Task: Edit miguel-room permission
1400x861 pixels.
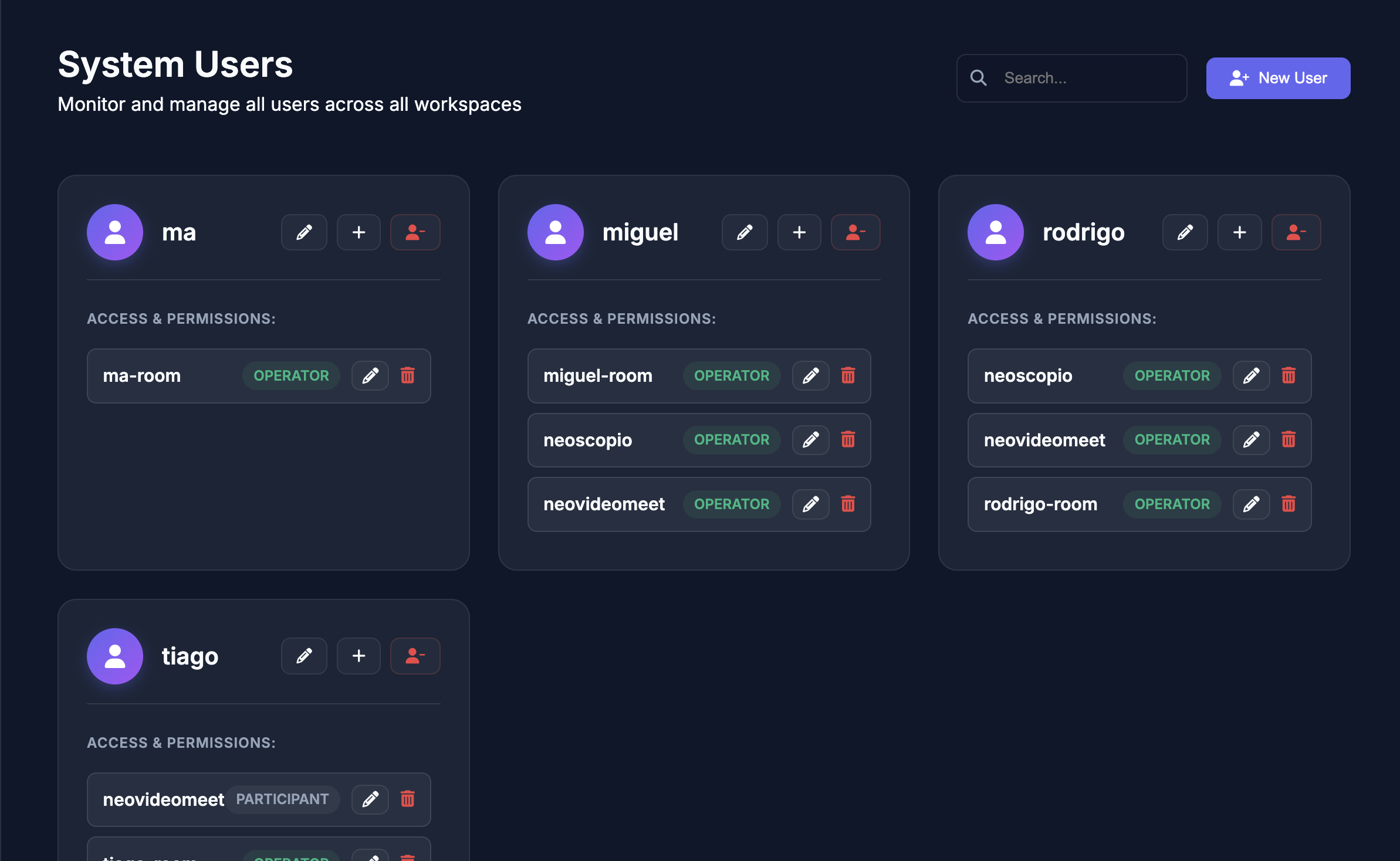Action: pos(811,375)
